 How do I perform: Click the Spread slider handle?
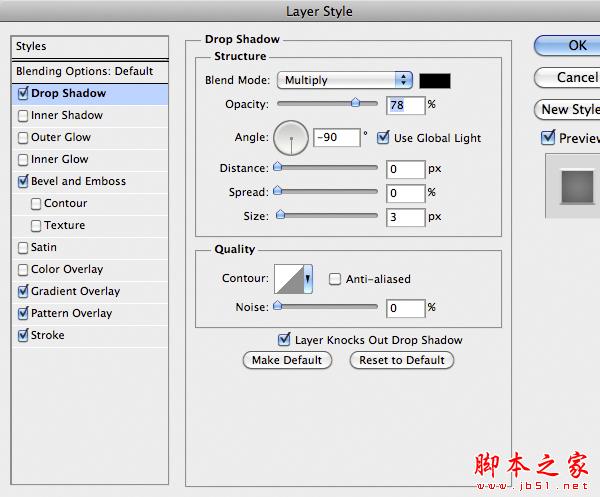point(277,191)
